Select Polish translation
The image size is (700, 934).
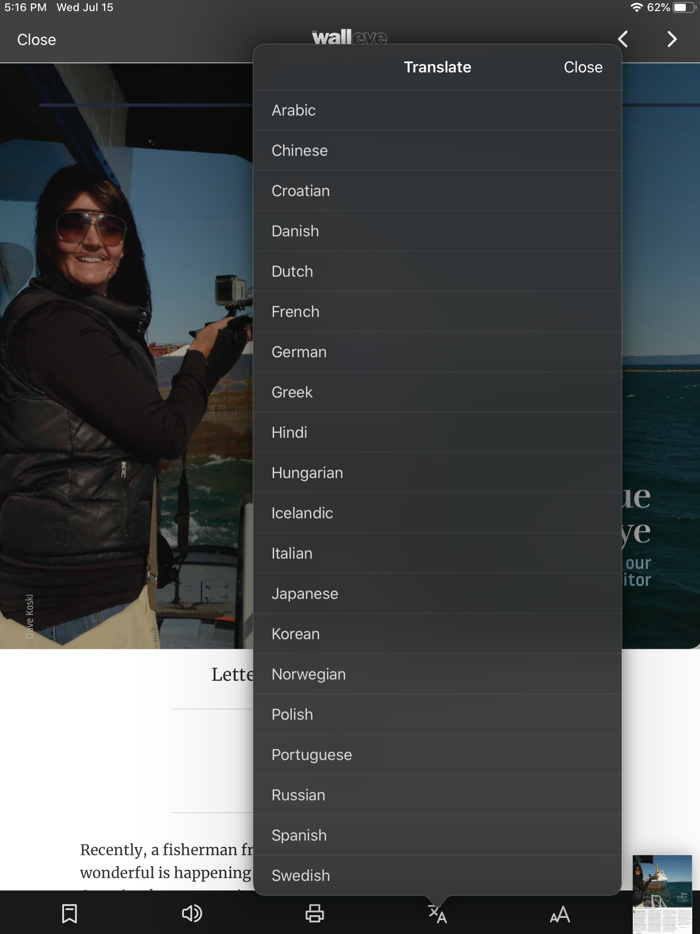tap(437, 714)
